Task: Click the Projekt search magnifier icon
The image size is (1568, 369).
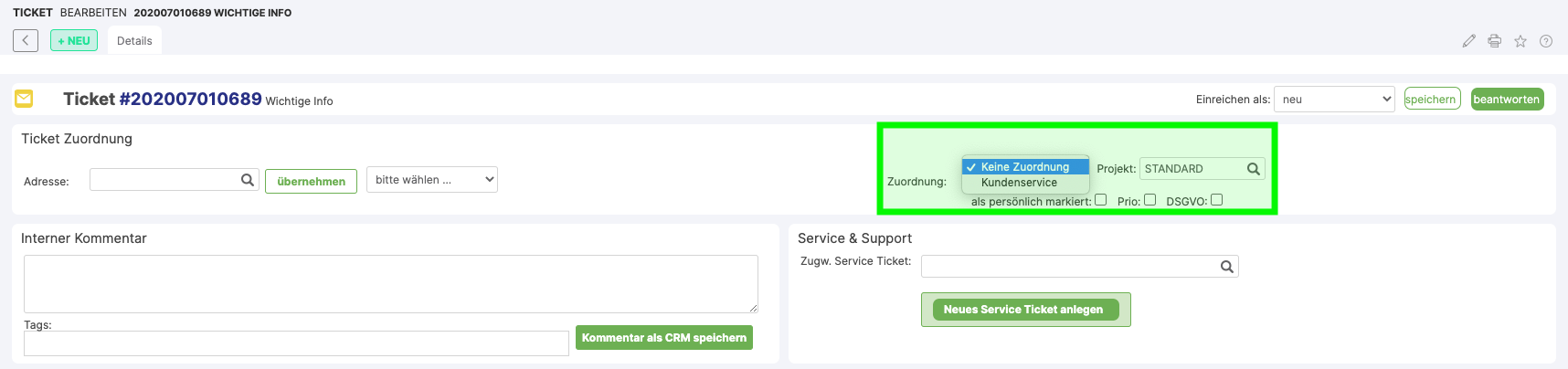Action: [1254, 169]
